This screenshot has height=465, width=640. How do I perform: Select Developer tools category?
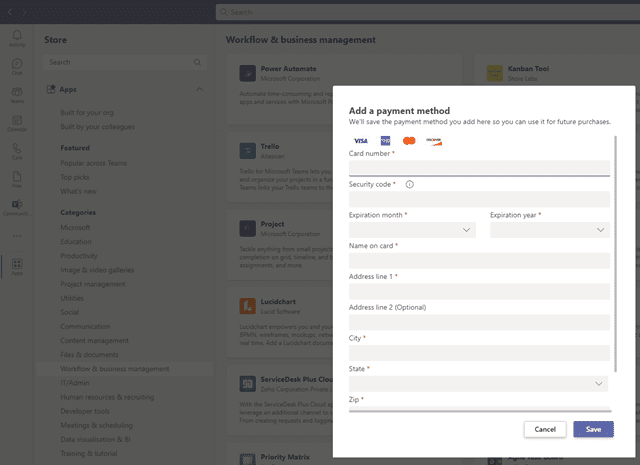click(x=84, y=411)
